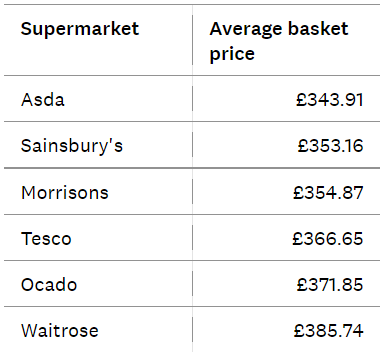Select the Morrisons price £354.87

point(328,193)
